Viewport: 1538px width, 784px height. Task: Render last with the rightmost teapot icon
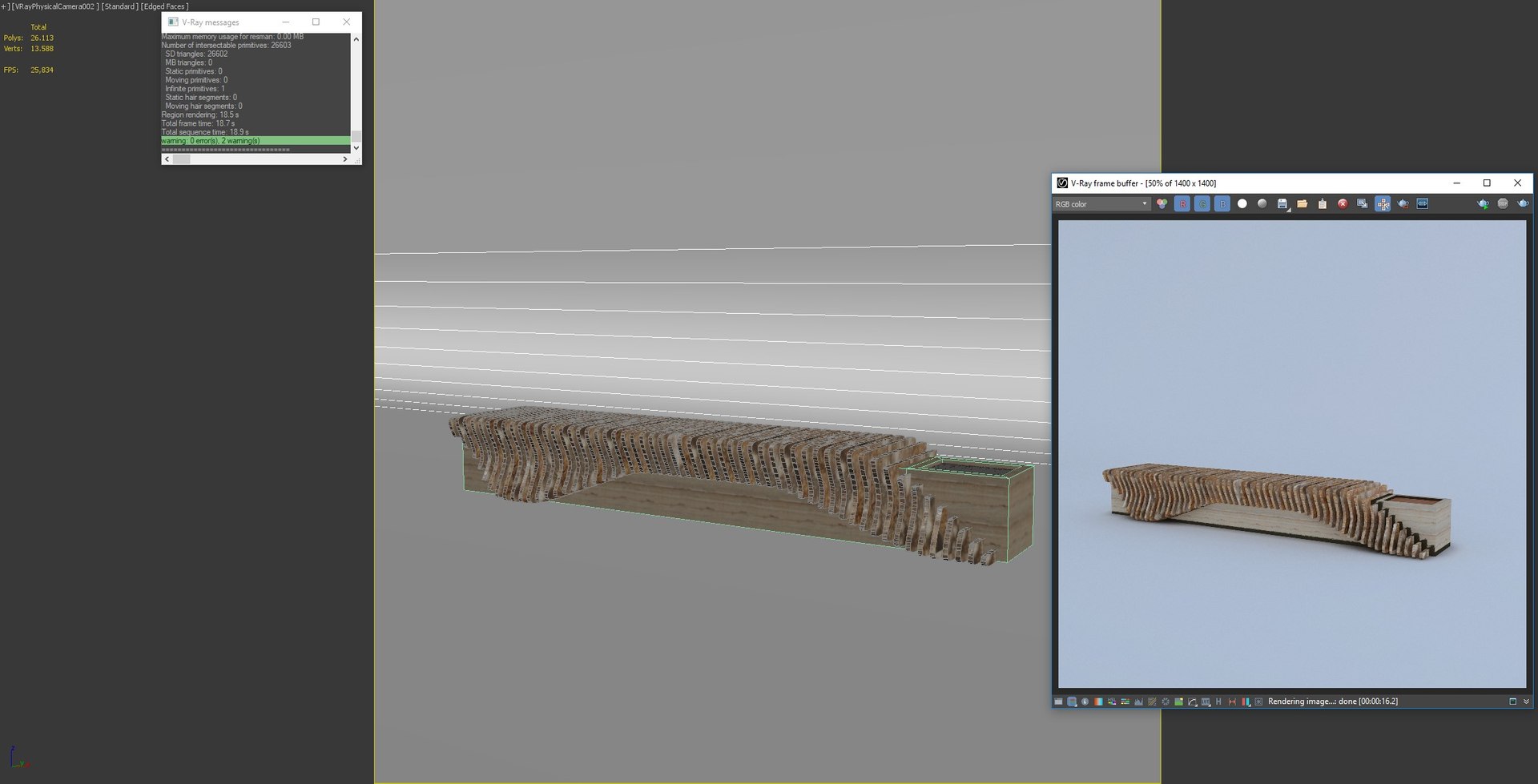click(x=1524, y=204)
